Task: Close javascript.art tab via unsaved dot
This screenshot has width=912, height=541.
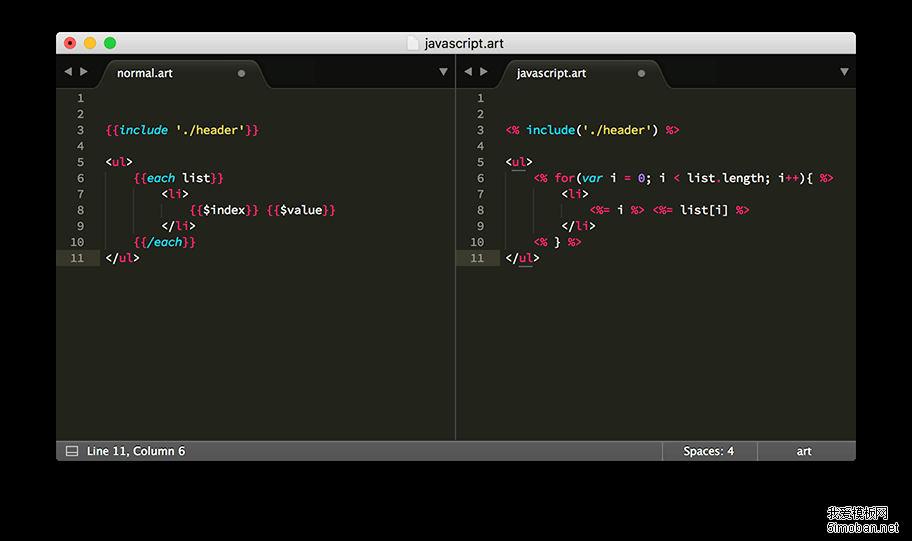Action: point(641,73)
